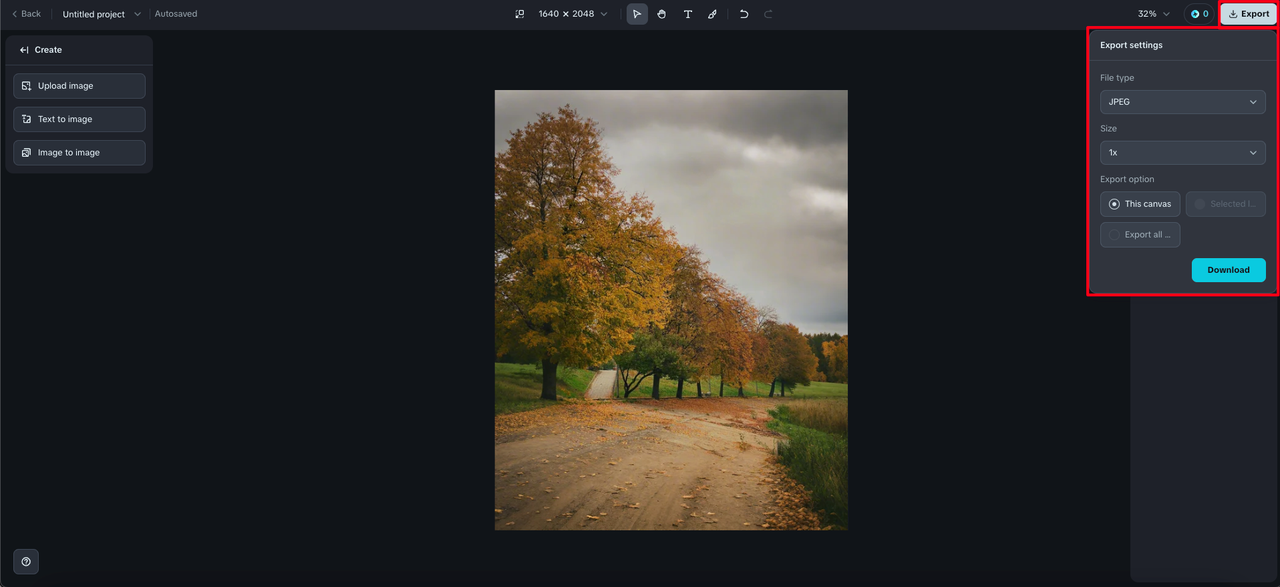The width and height of the screenshot is (1280, 587).
Task: Click the Export settings heading
Action: click(x=1131, y=45)
